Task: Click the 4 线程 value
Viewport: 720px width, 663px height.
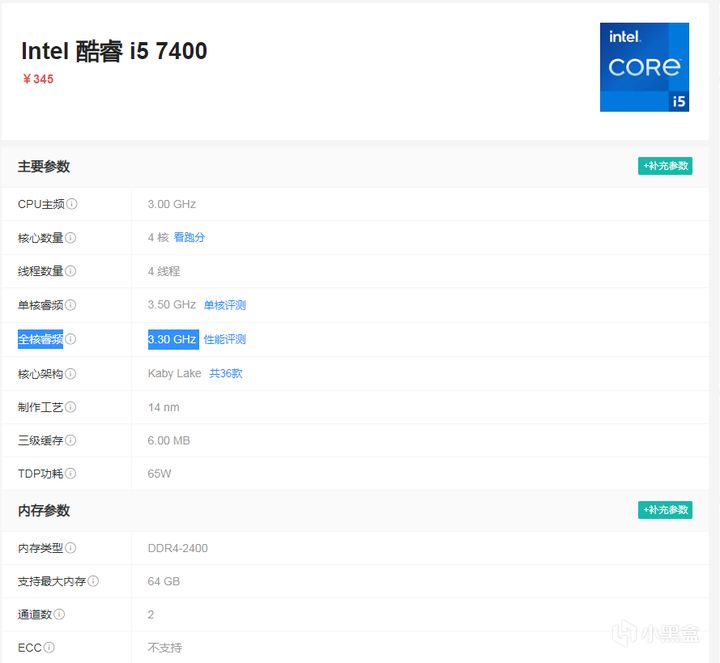Action: (164, 271)
